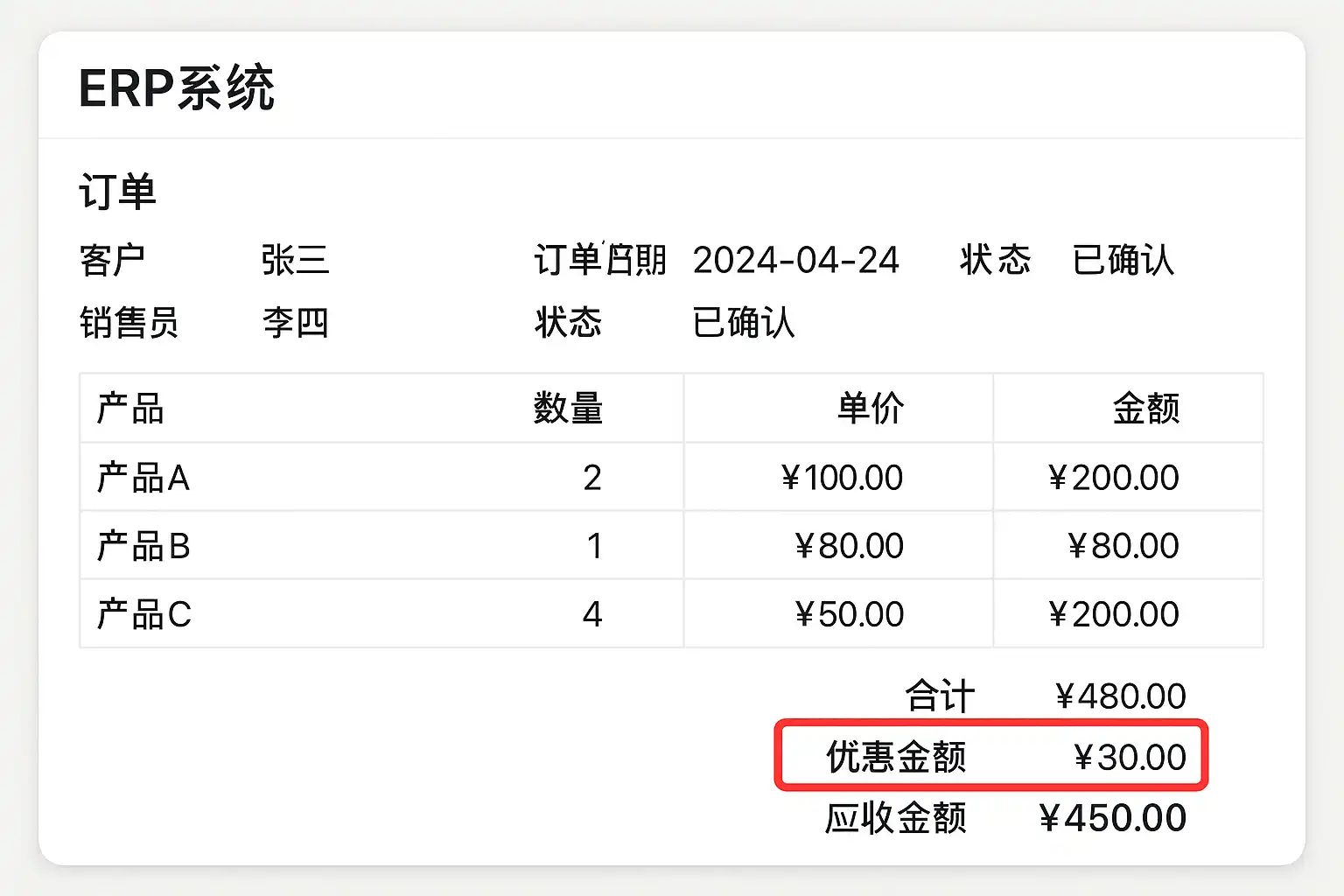
Task: Click unit price ¥50.00 for 产品C
Action: pyautogui.click(x=849, y=614)
